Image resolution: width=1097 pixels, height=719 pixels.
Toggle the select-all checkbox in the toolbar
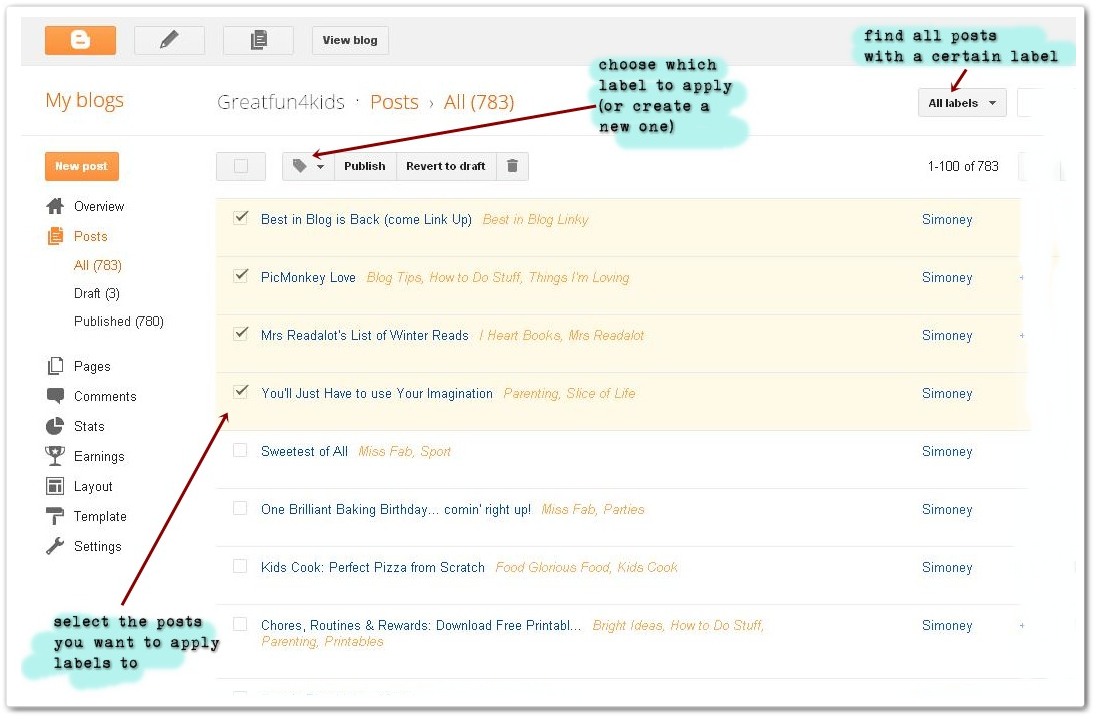[240, 166]
